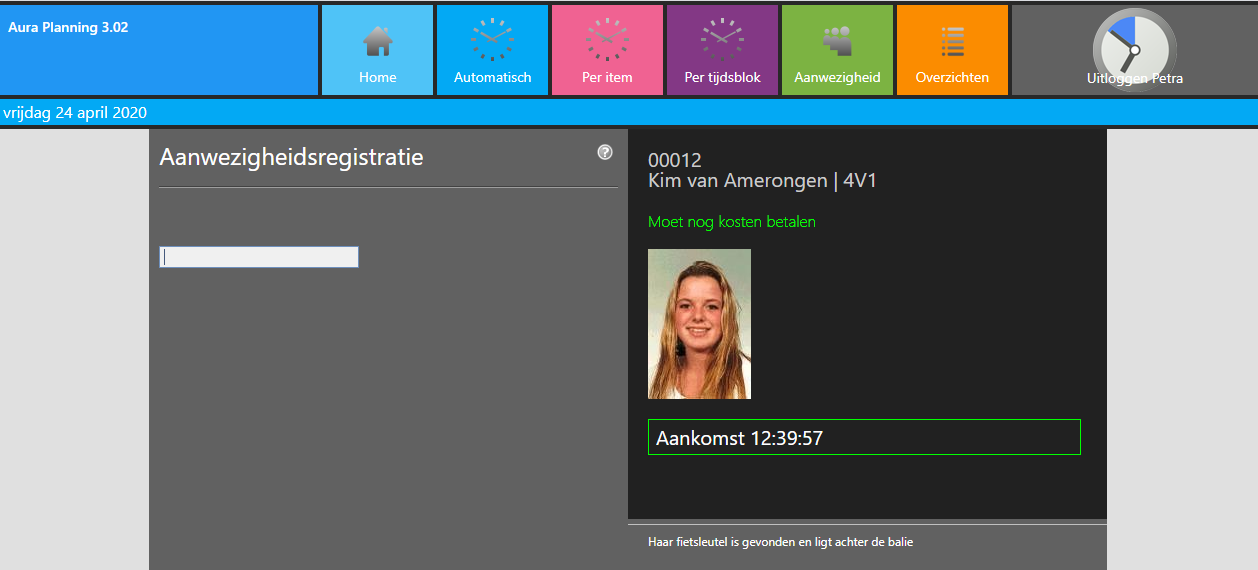Click Kim van Amerongen's student photo
The height and width of the screenshot is (570, 1258).
coord(699,324)
